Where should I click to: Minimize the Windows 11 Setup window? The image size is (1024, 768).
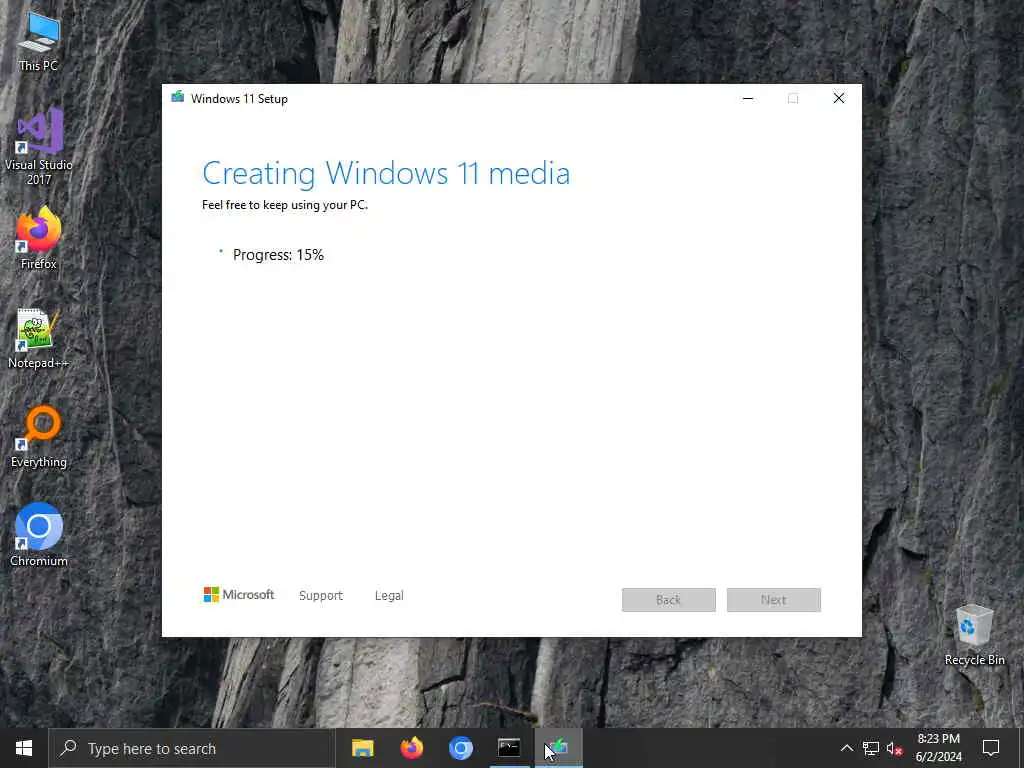tap(748, 99)
